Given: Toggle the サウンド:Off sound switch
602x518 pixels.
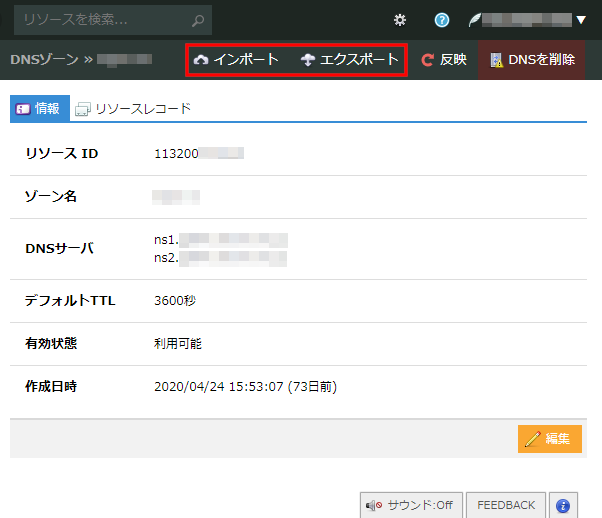Looking at the screenshot, I should tap(410, 505).
